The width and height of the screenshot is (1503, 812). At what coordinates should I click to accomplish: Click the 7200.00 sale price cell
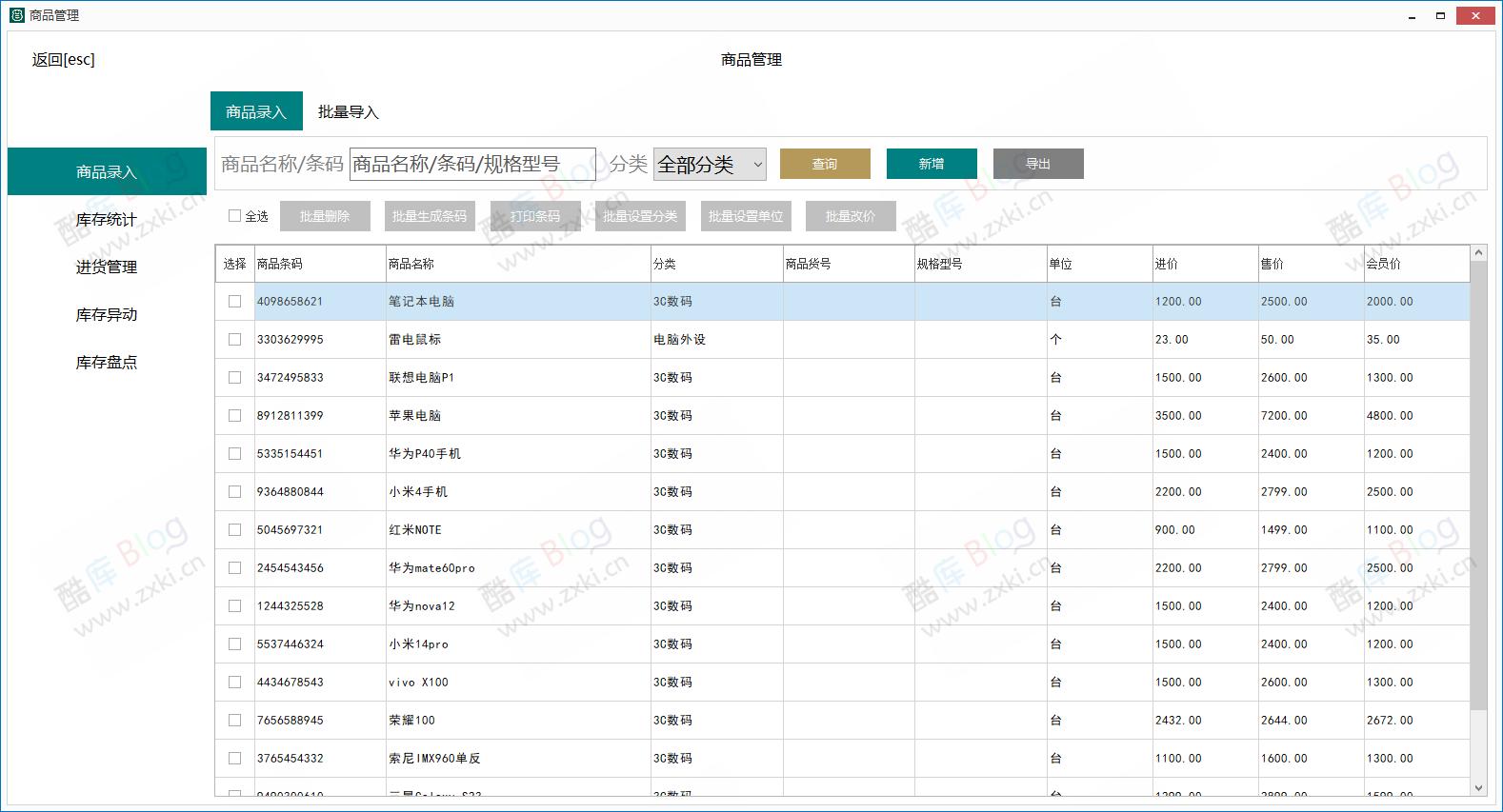click(x=1311, y=416)
